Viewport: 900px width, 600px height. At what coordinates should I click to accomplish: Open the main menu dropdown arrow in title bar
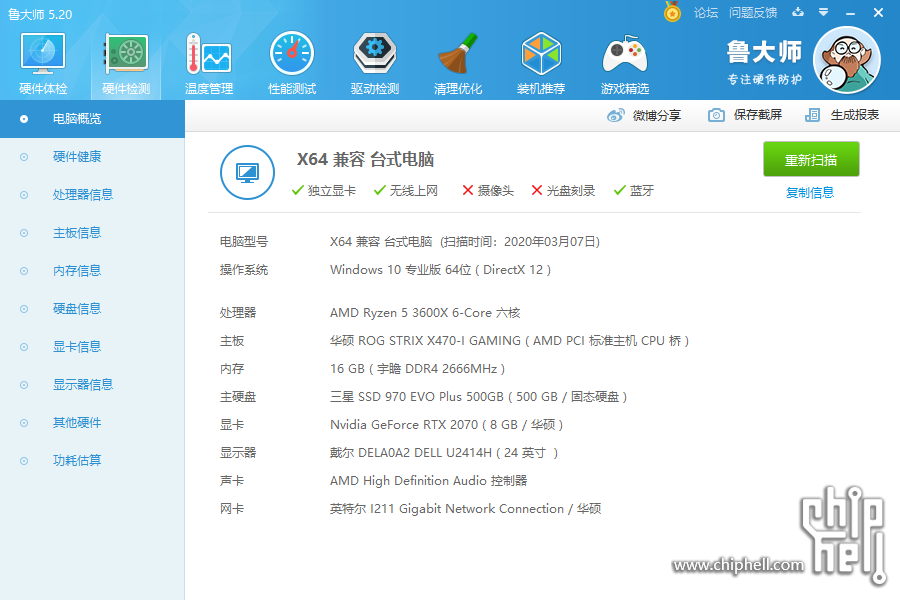[x=823, y=13]
